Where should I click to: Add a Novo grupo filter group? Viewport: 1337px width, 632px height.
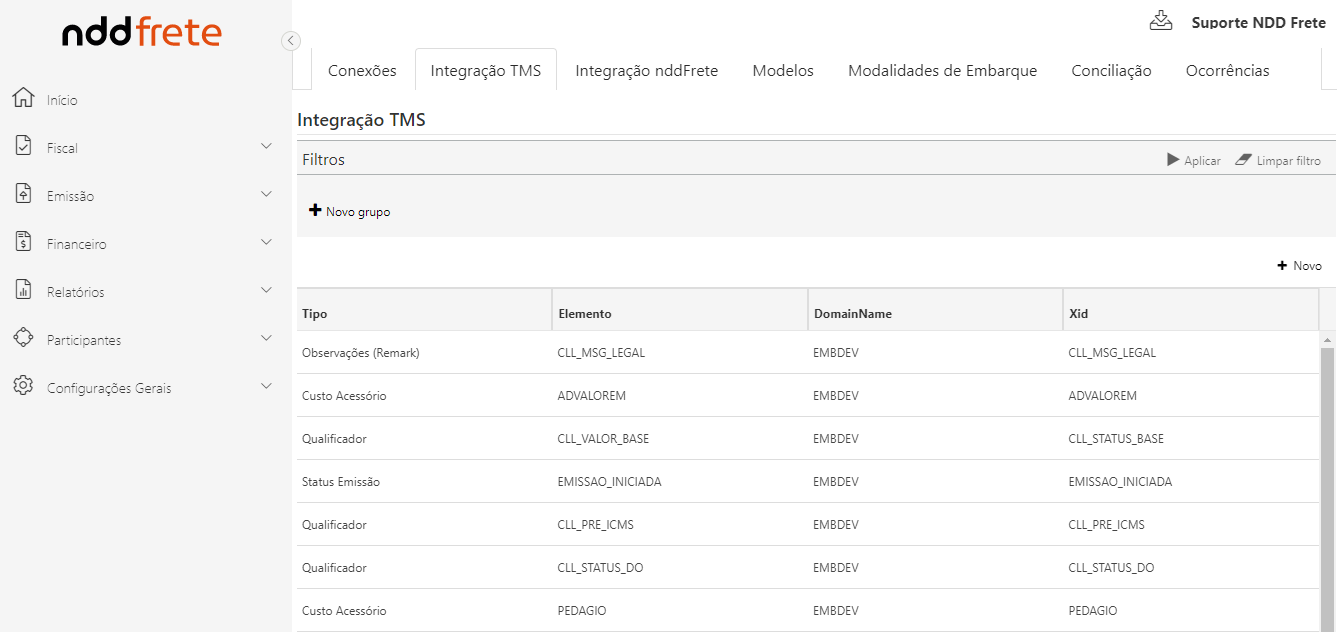click(x=350, y=212)
